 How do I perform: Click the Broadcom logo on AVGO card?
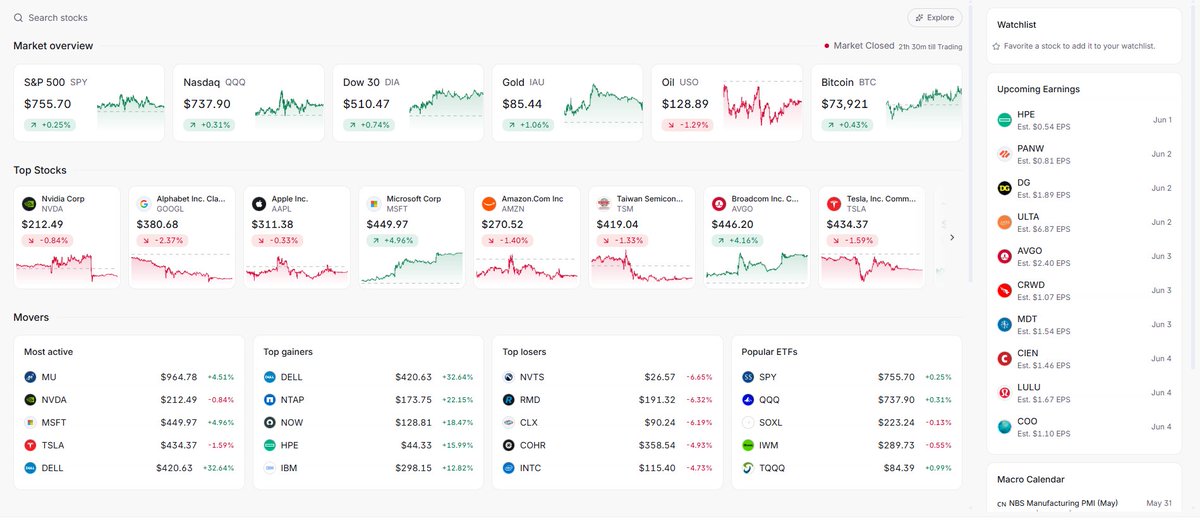point(718,203)
